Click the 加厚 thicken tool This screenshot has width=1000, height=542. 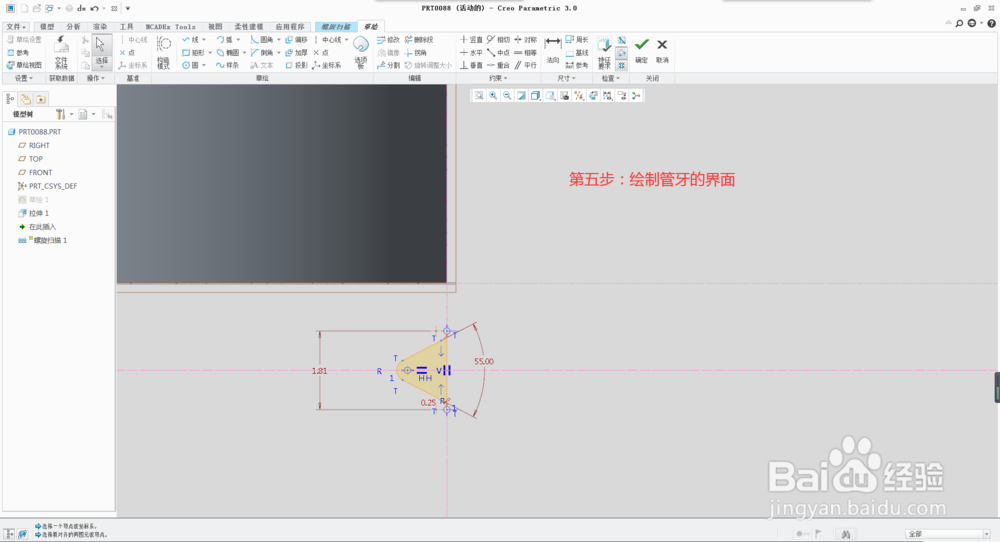click(297, 52)
